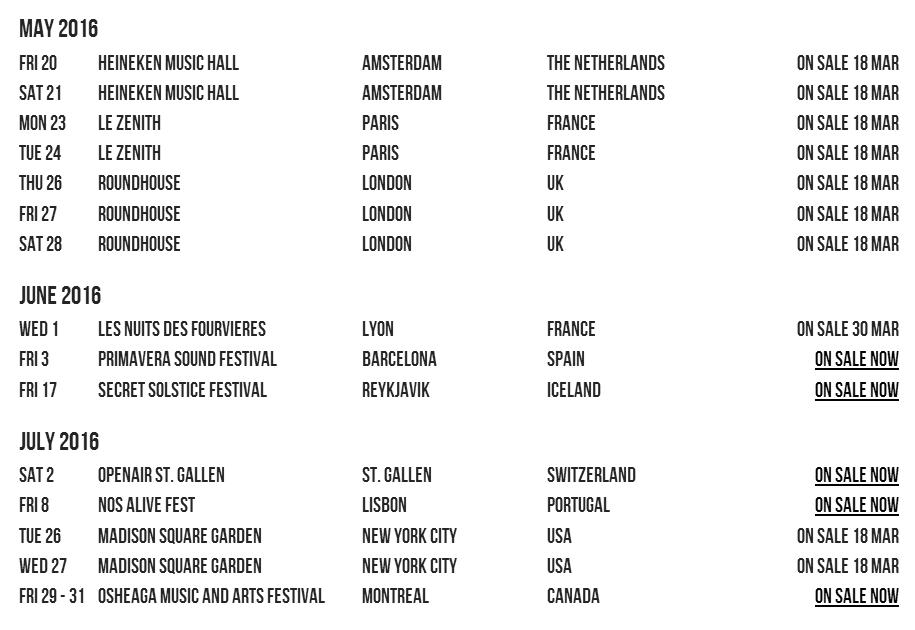The width and height of the screenshot is (915, 630).
Task: Click ON SALE NOW for Primavera Sound Festival
Action: (x=856, y=359)
